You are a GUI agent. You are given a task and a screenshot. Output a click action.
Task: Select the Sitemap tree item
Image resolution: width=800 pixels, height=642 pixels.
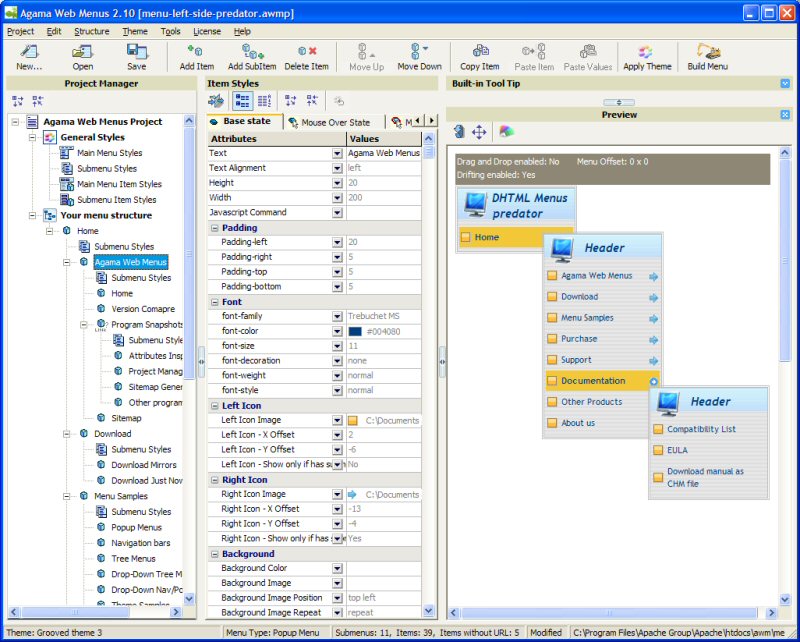[x=127, y=418]
